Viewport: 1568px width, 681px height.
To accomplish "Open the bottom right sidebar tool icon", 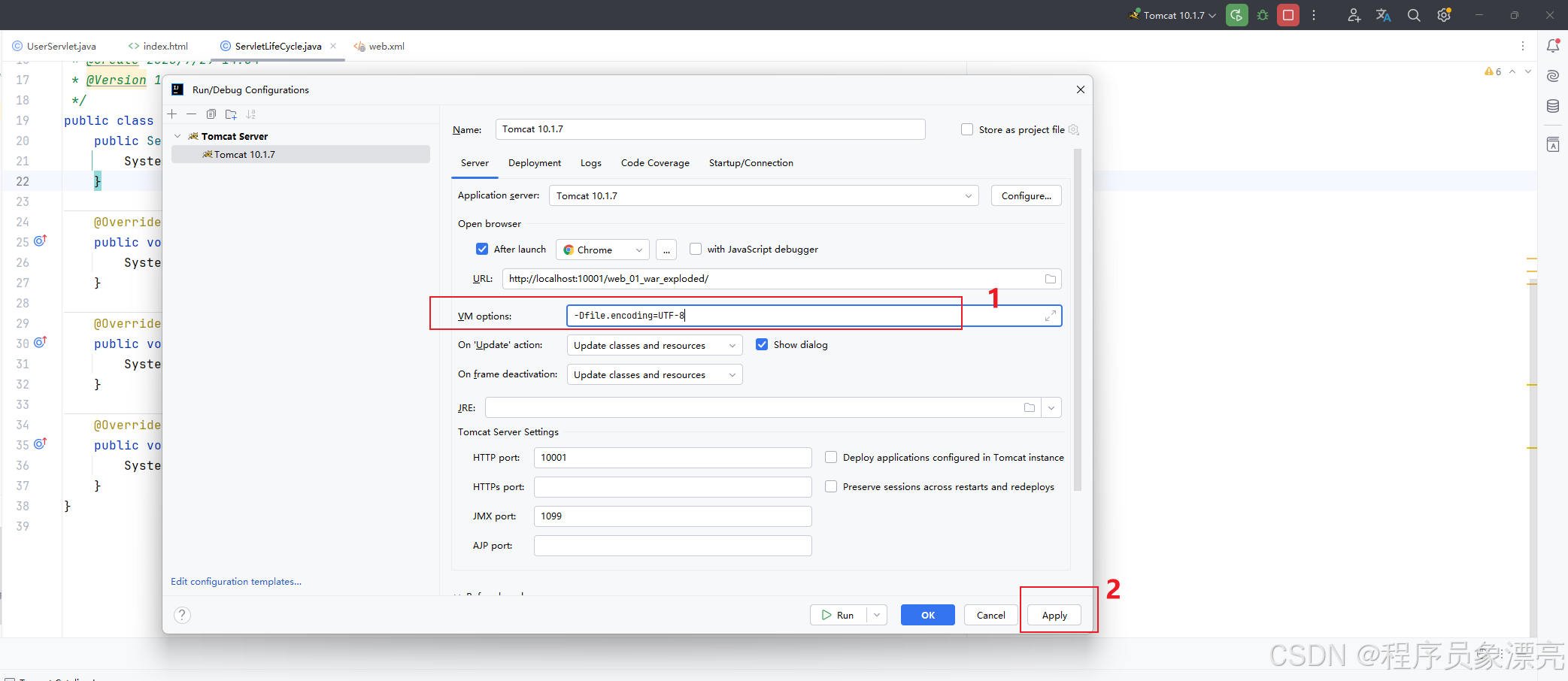I will 1553,144.
